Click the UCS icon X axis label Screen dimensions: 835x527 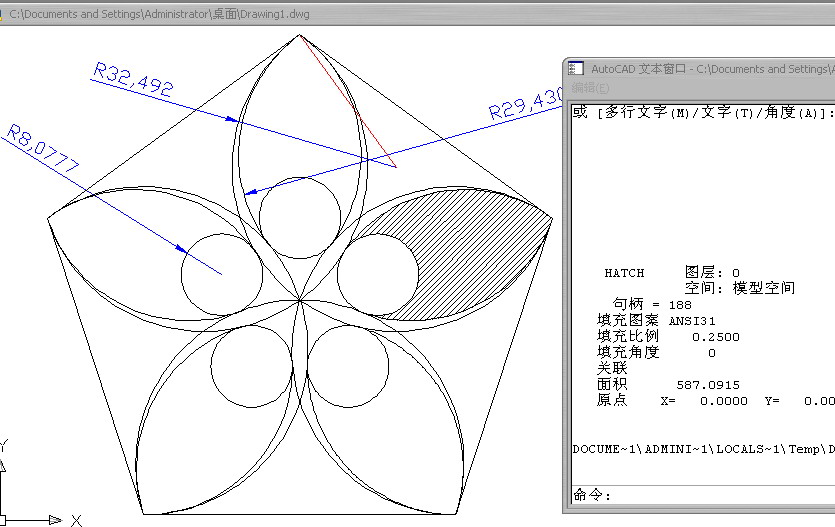[x=76, y=520]
